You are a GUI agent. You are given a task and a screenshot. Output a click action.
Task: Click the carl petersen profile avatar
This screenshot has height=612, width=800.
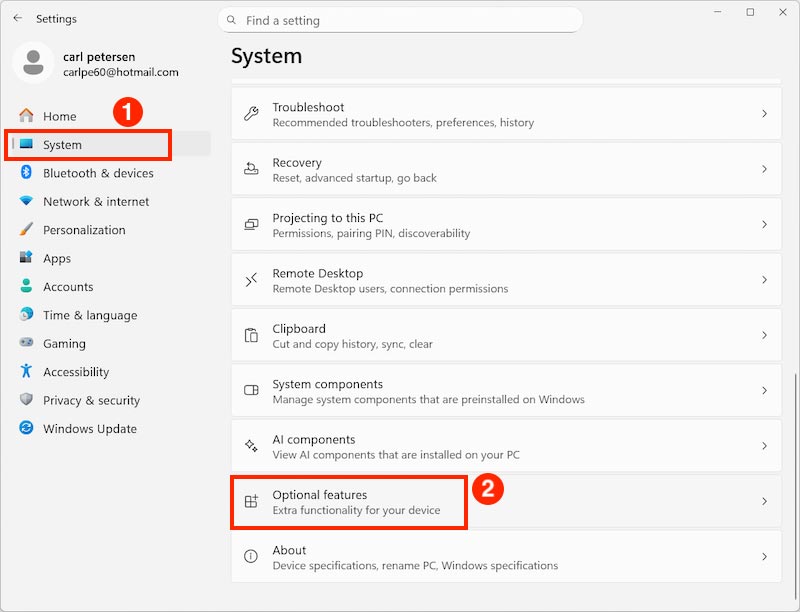pos(33,63)
